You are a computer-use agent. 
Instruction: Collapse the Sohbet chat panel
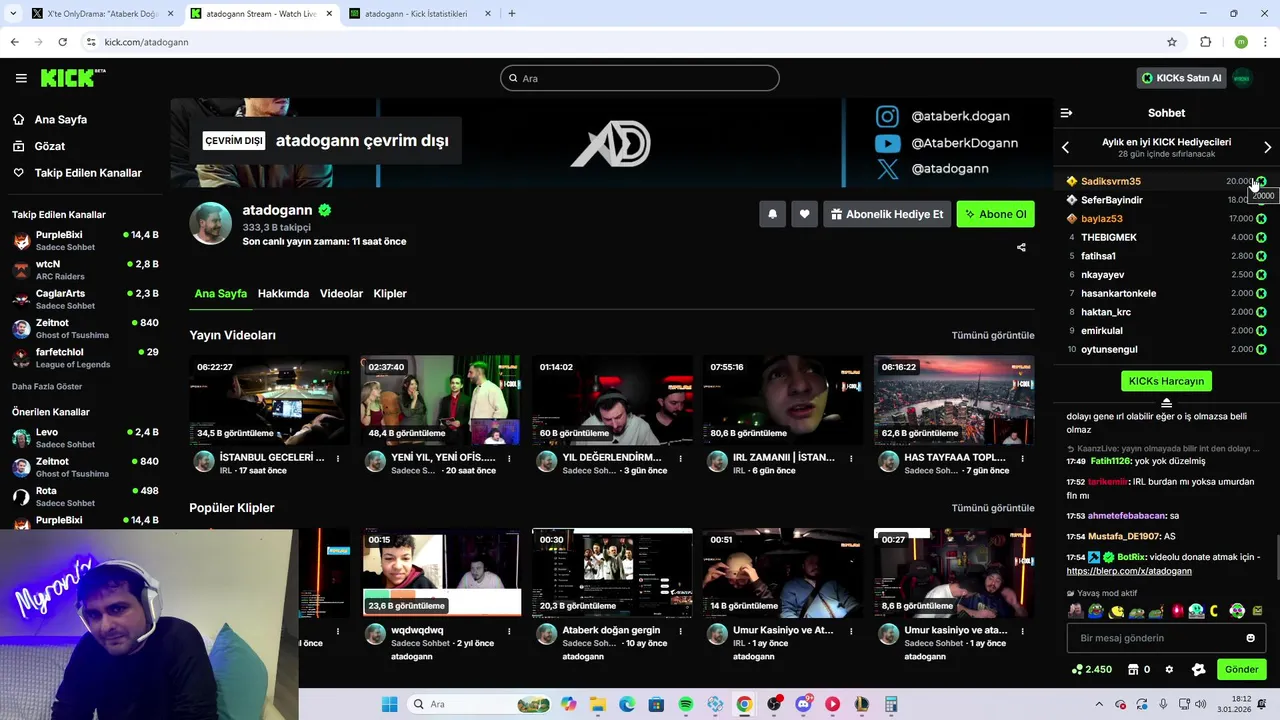coord(1066,113)
